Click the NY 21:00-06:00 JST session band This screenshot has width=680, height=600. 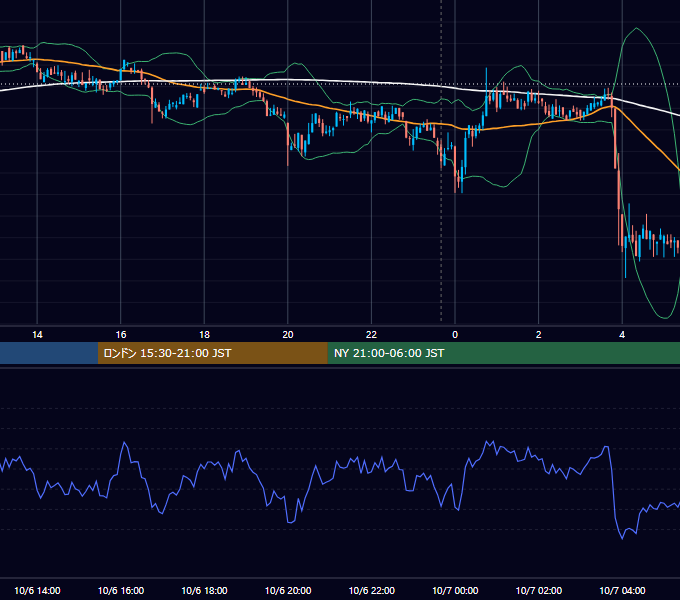point(503,353)
